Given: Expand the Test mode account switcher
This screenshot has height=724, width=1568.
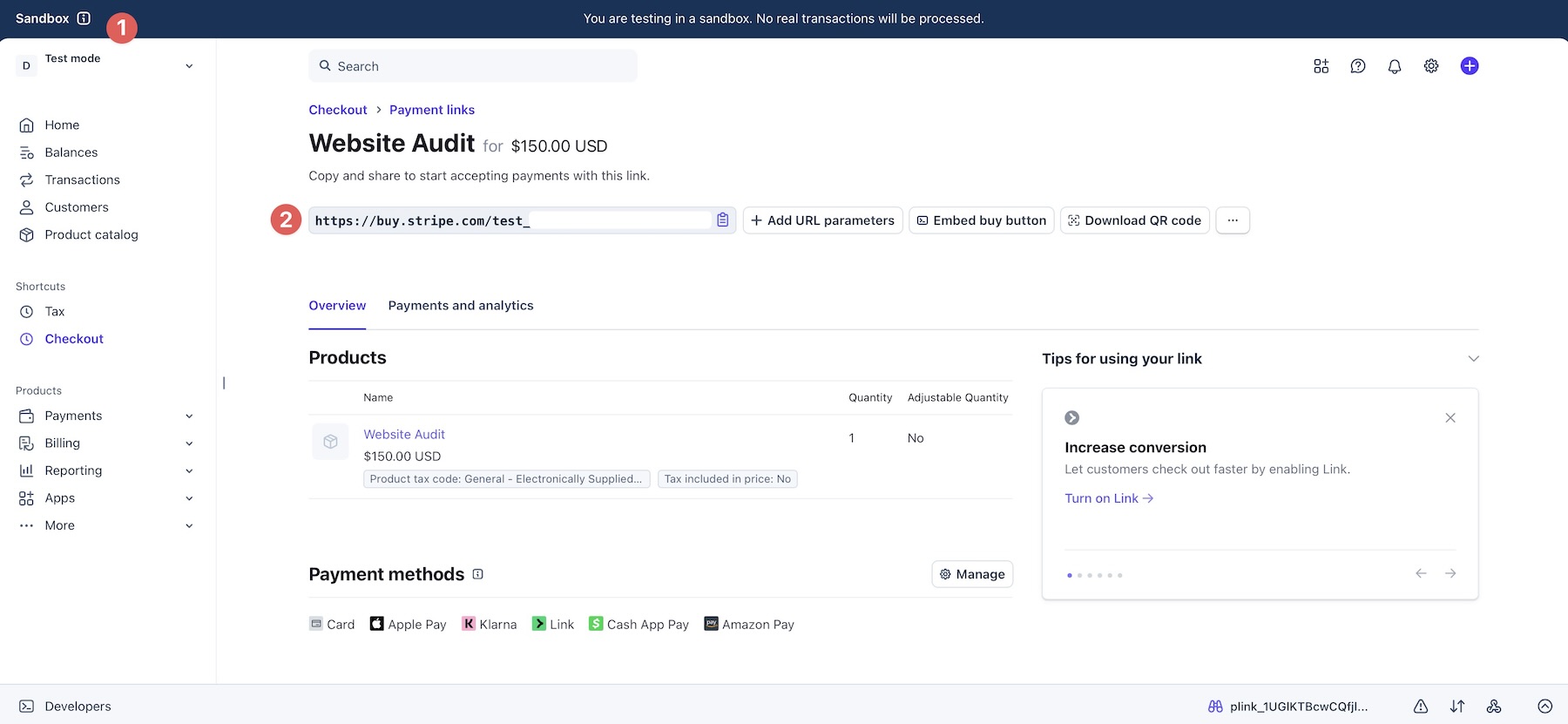Looking at the screenshot, I should click(x=189, y=66).
